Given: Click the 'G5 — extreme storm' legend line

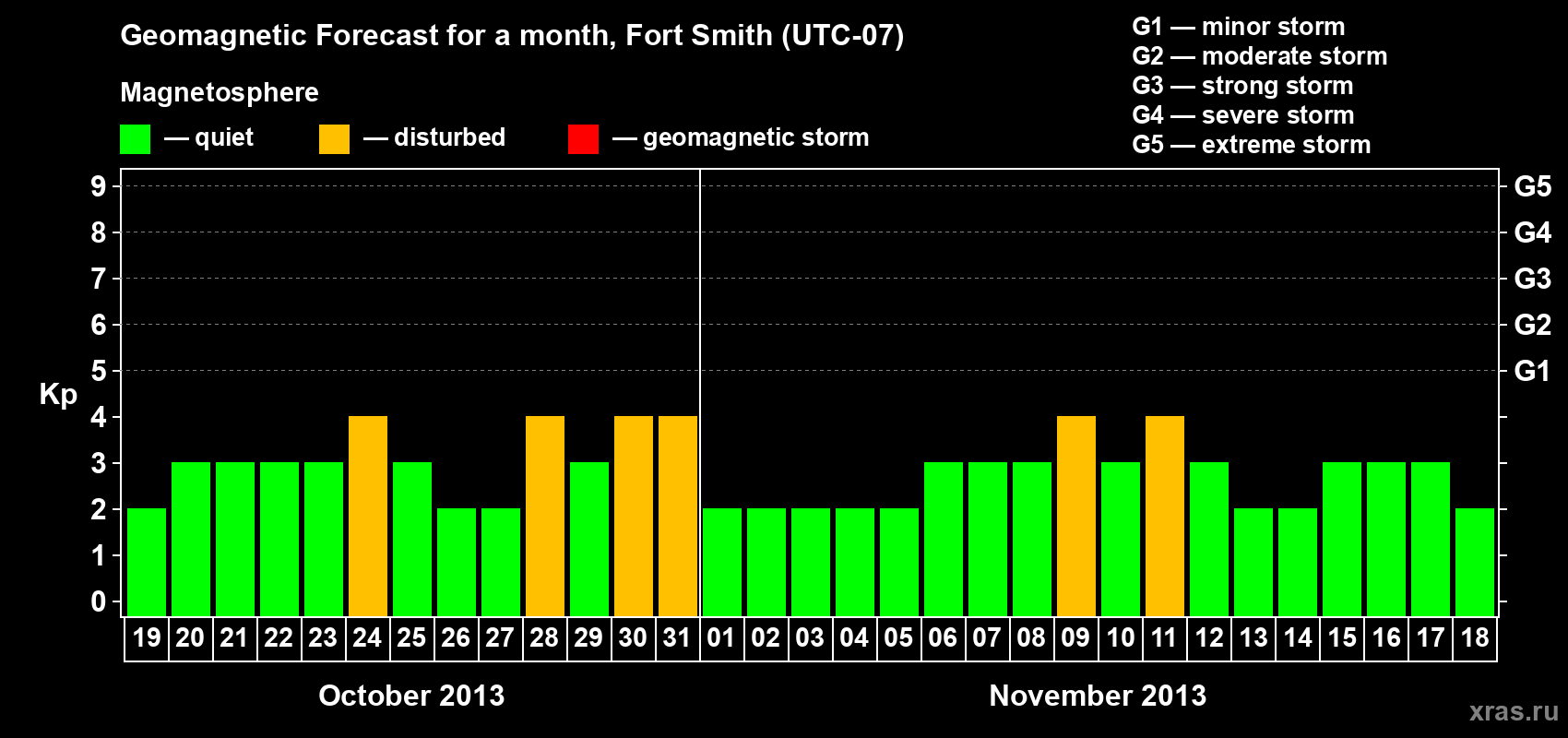Looking at the screenshot, I should coord(1251,145).
